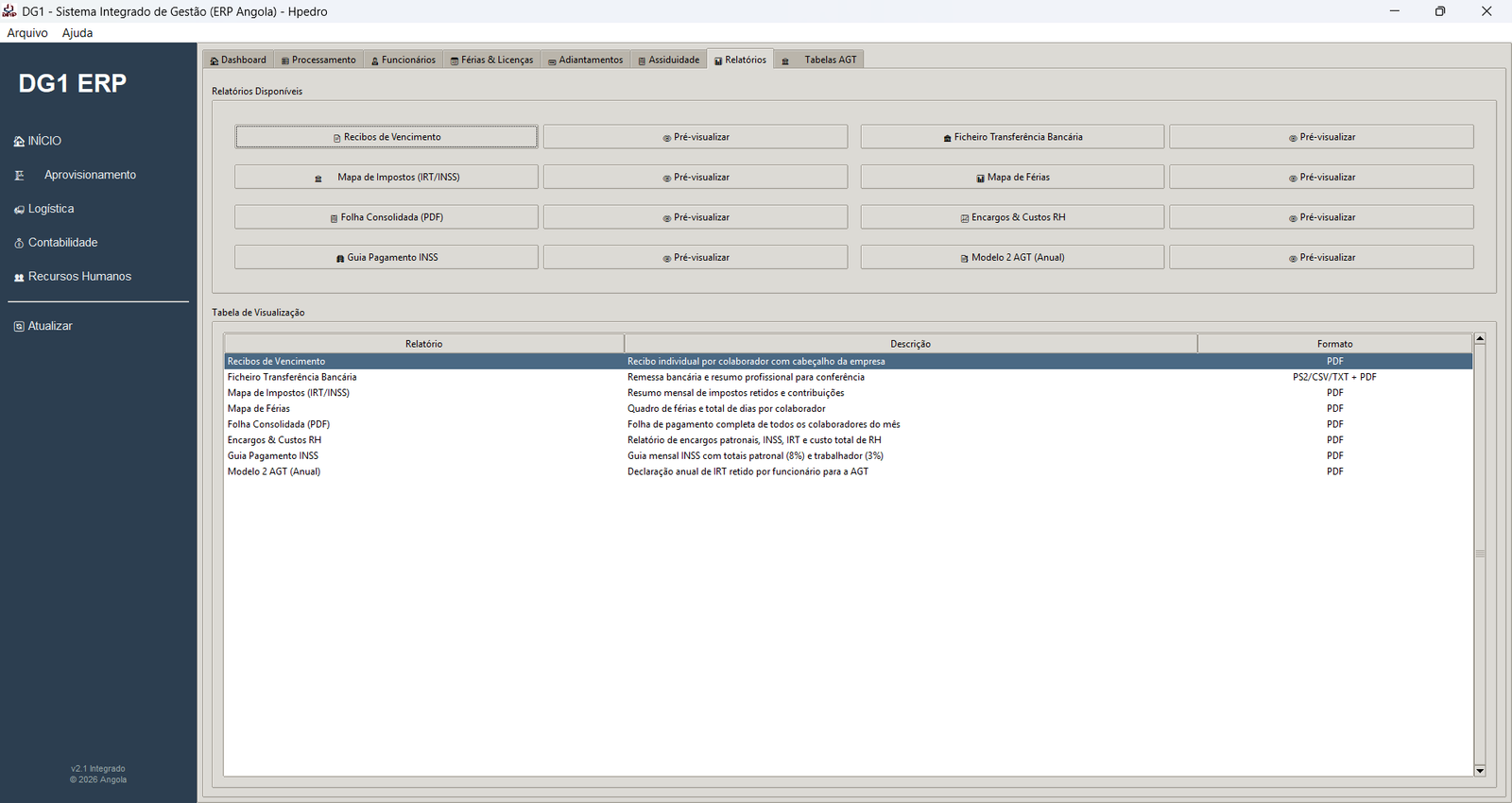The width and height of the screenshot is (1512, 803).
Task: Open the Ajuda menu
Action: coord(77,33)
